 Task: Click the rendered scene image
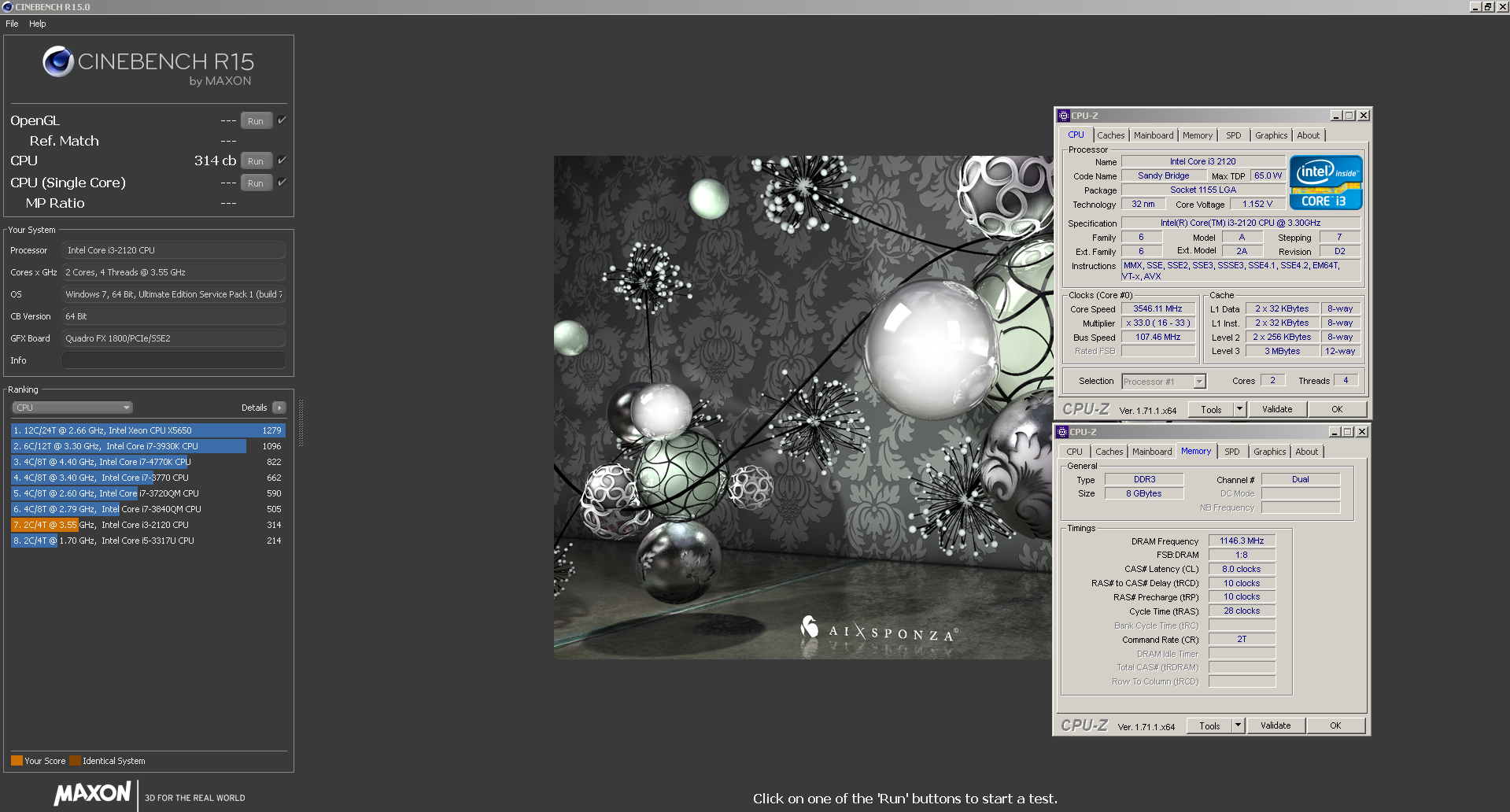[803, 407]
